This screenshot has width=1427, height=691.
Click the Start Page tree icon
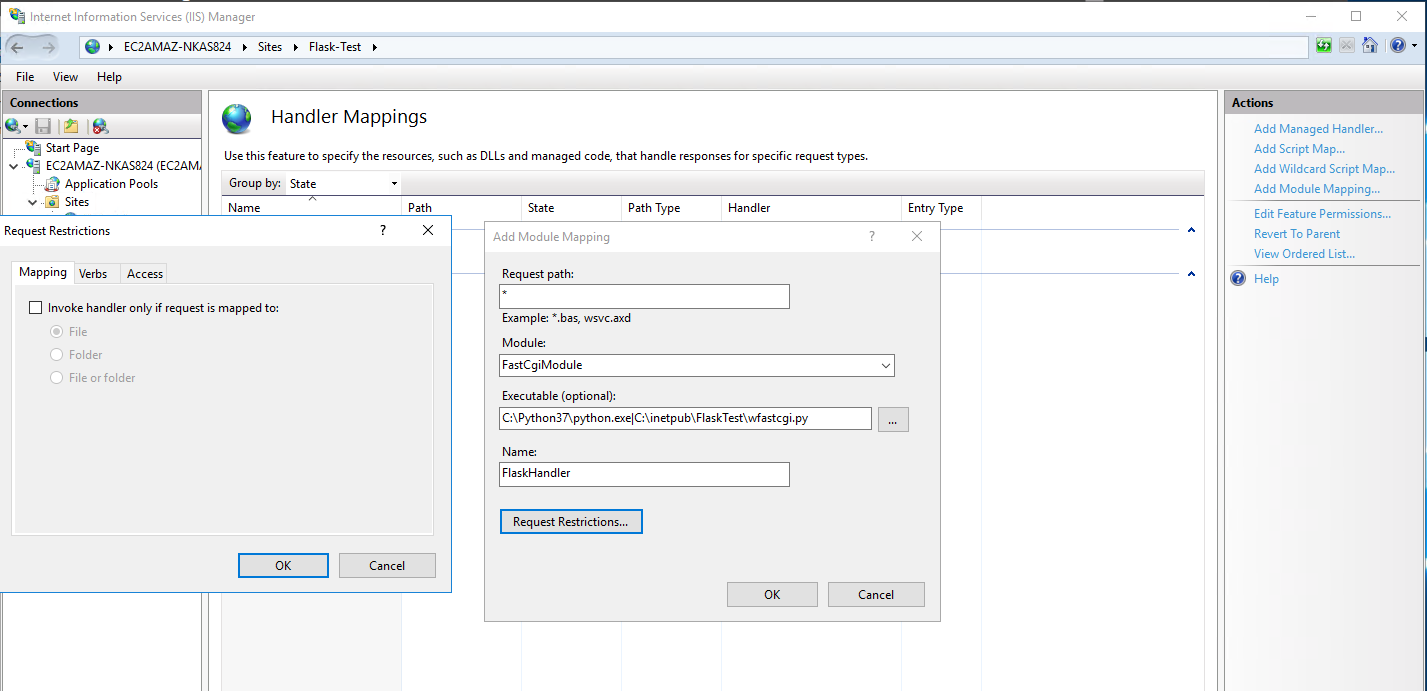click(34, 148)
